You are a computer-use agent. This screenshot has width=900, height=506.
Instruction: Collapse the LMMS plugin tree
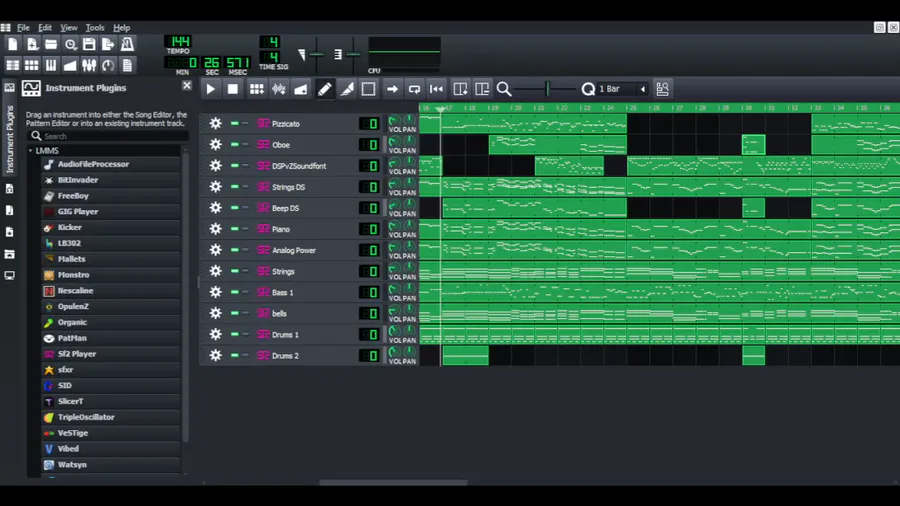30,151
